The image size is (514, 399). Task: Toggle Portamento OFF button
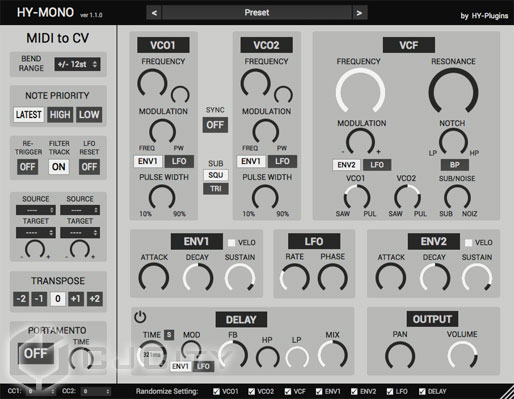(36, 353)
